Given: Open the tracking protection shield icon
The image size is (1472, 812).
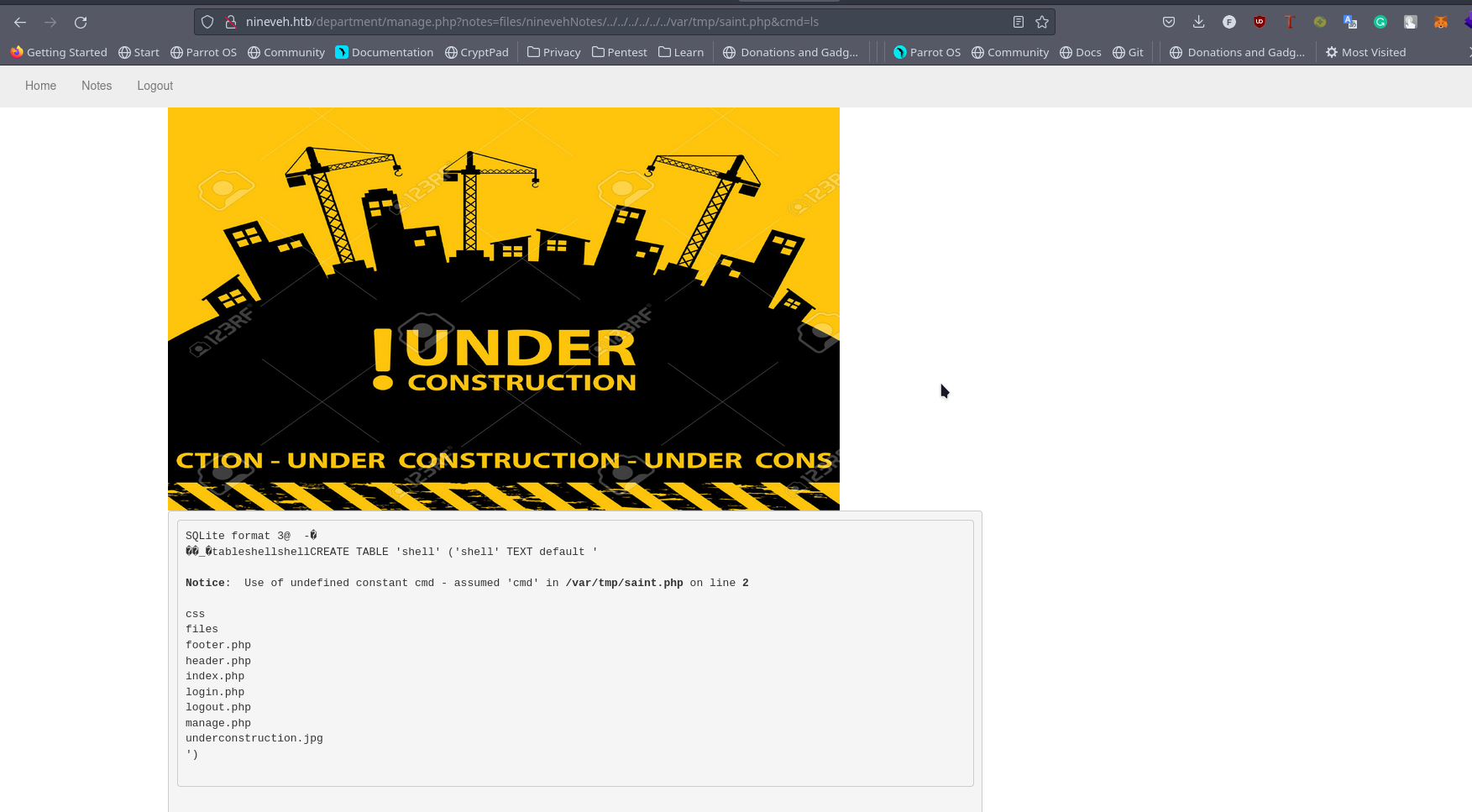Looking at the screenshot, I should pos(207,23).
